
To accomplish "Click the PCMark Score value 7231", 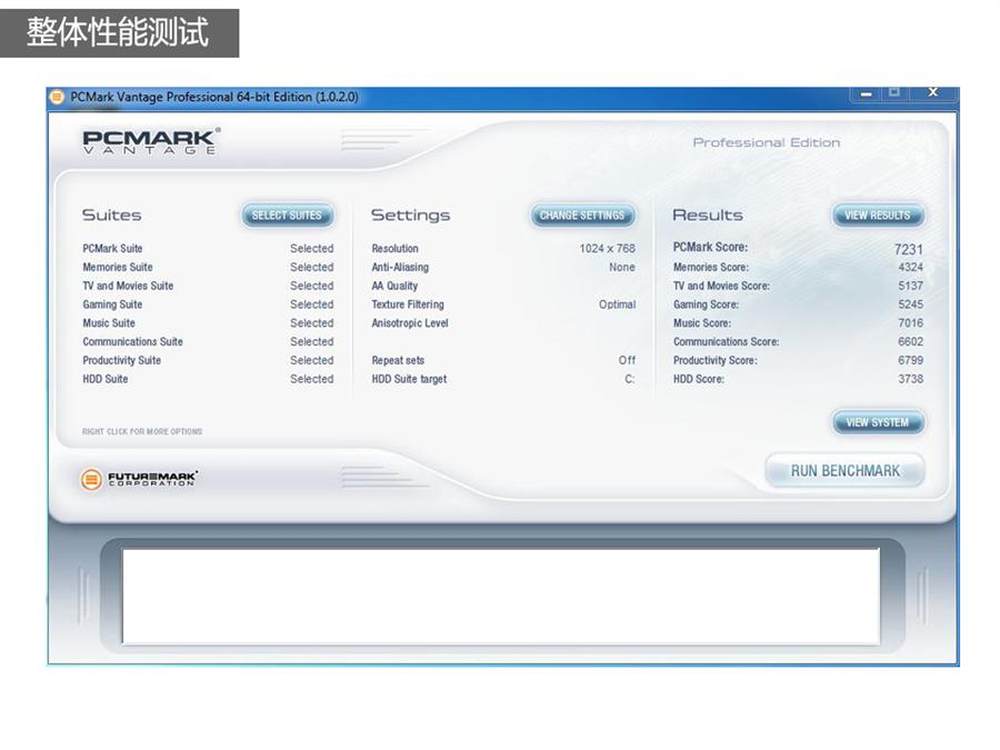I will click(908, 249).
